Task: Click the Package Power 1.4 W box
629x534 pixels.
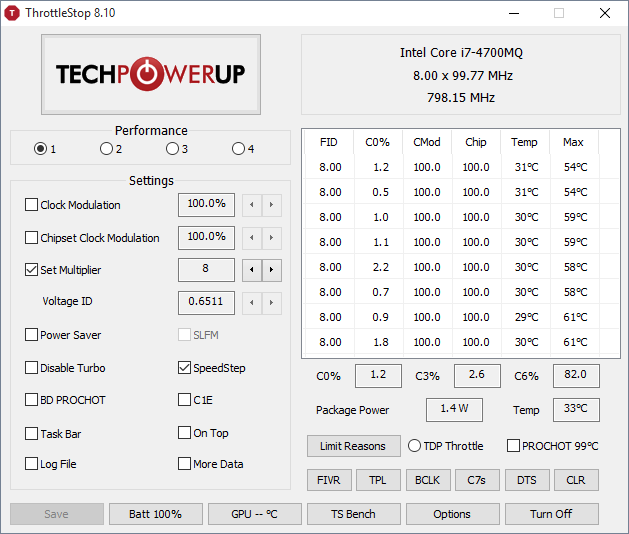Action: (454, 410)
